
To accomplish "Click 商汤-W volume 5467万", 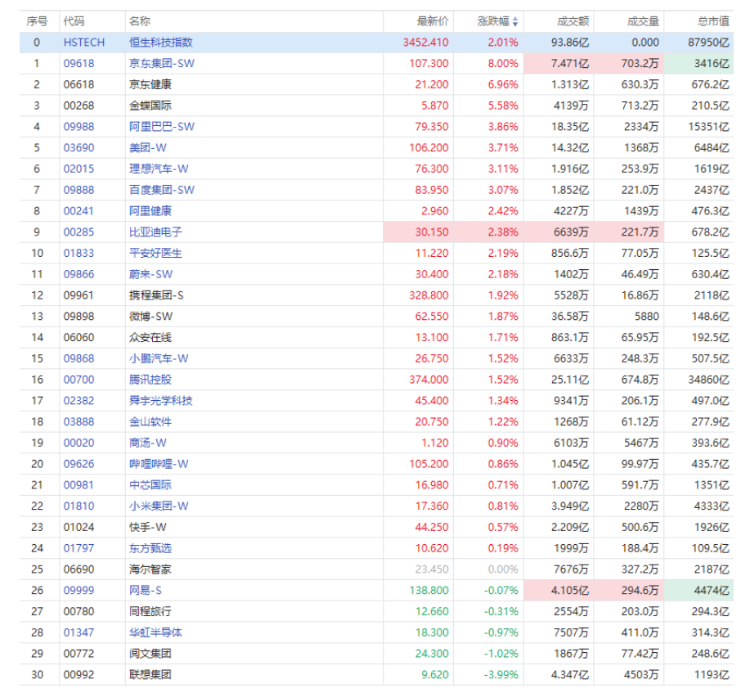I will (641, 443).
